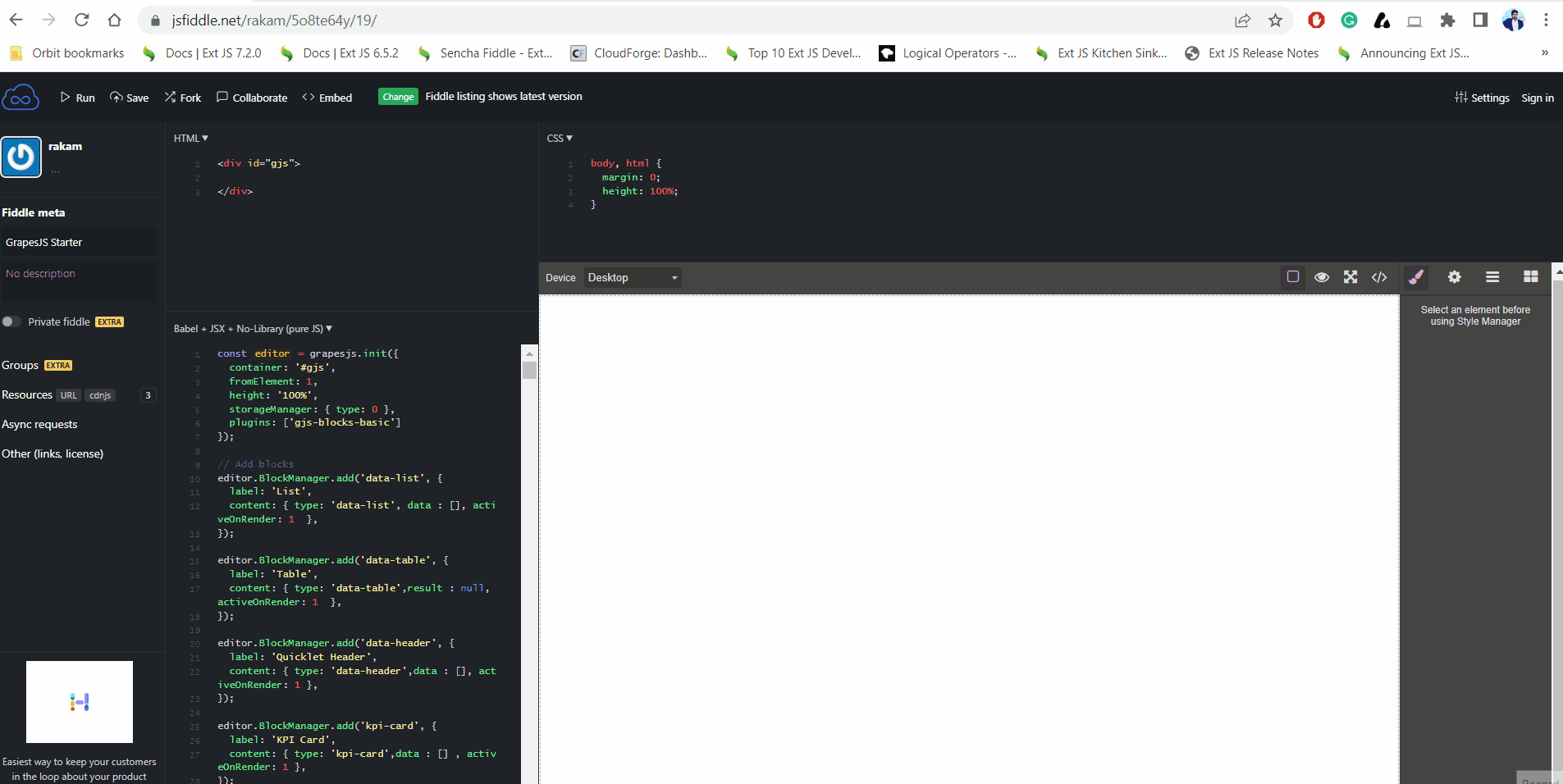Open the Device Desktop dropdown
The image size is (1563, 784).
point(633,278)
